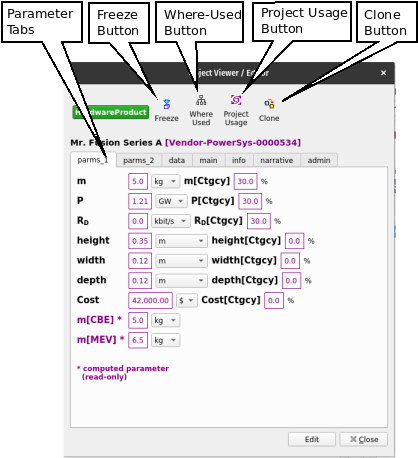This screenshot has width=418, height=458.
Task: Click the Cost[Ctgcy] percent field
Action: coord(274,300)
